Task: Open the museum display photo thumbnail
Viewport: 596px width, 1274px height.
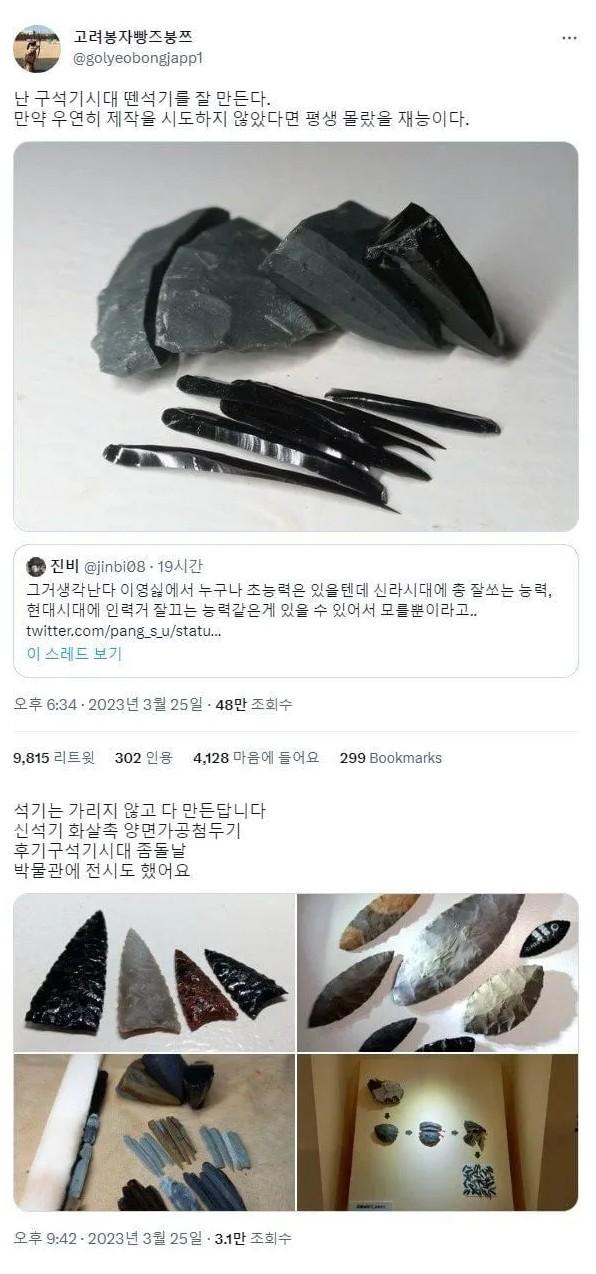Action: [x=437, y=1132]
